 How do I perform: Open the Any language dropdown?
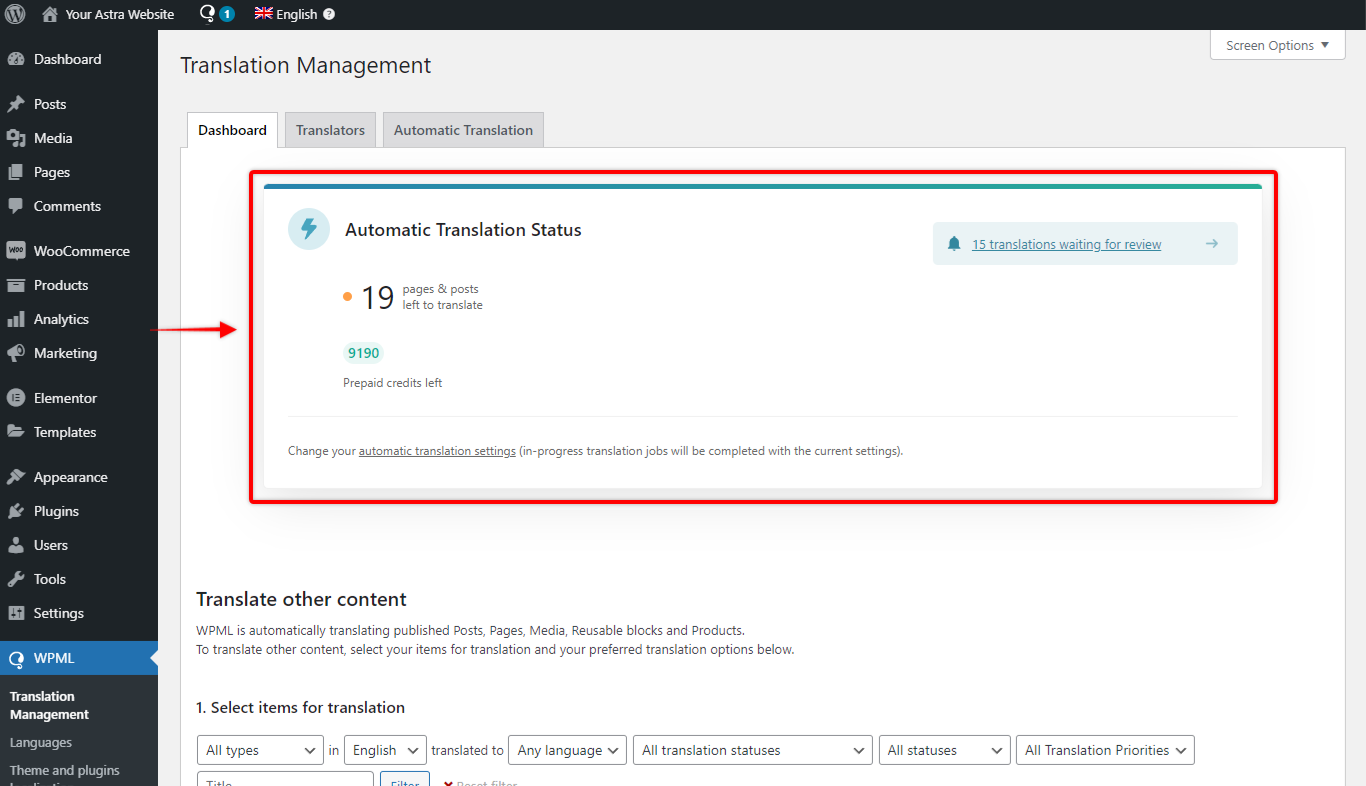[x=567, y=750]
